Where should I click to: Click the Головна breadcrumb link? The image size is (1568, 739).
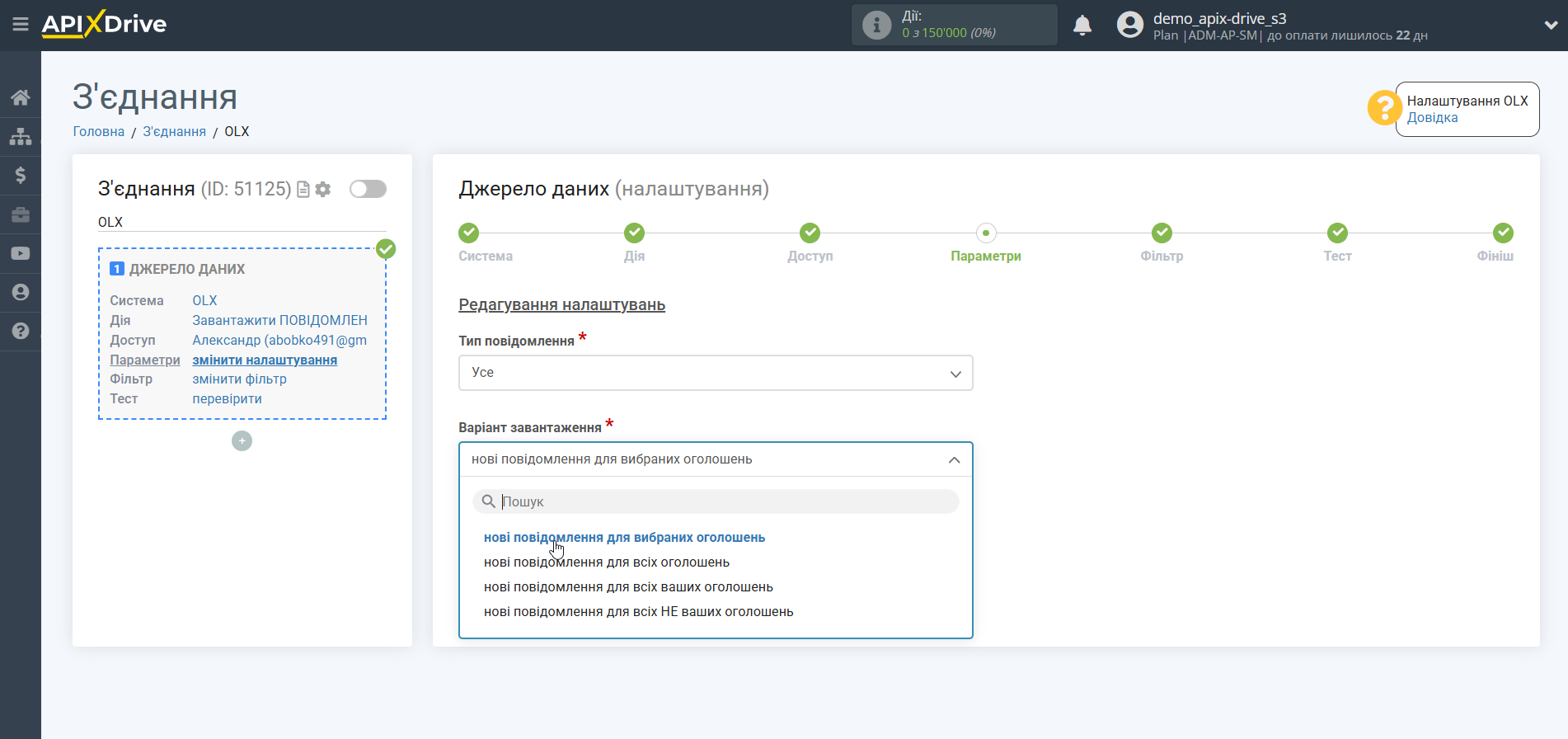coord(99,131)
